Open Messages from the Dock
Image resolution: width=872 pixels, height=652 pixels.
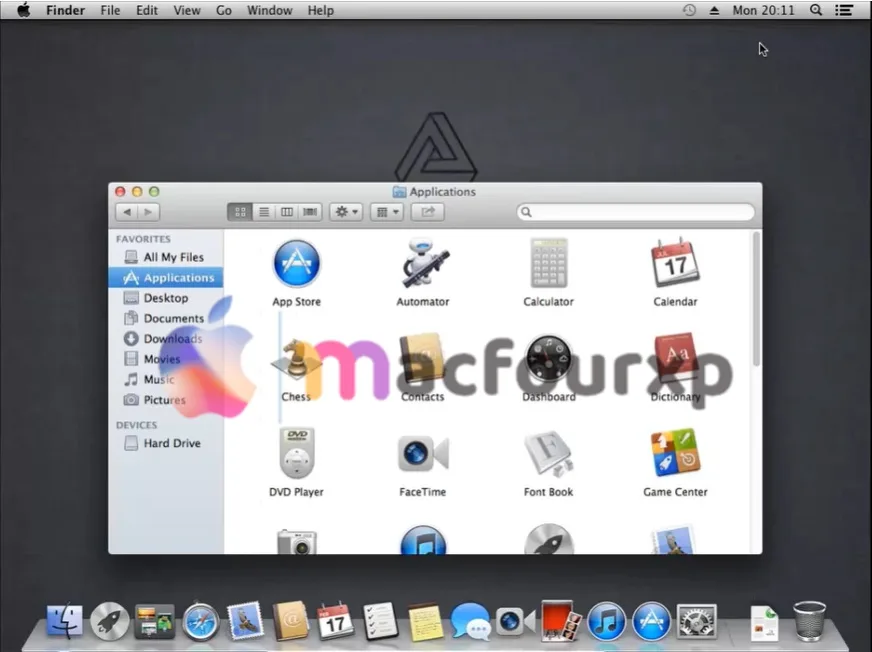click(x=470, y=621)
